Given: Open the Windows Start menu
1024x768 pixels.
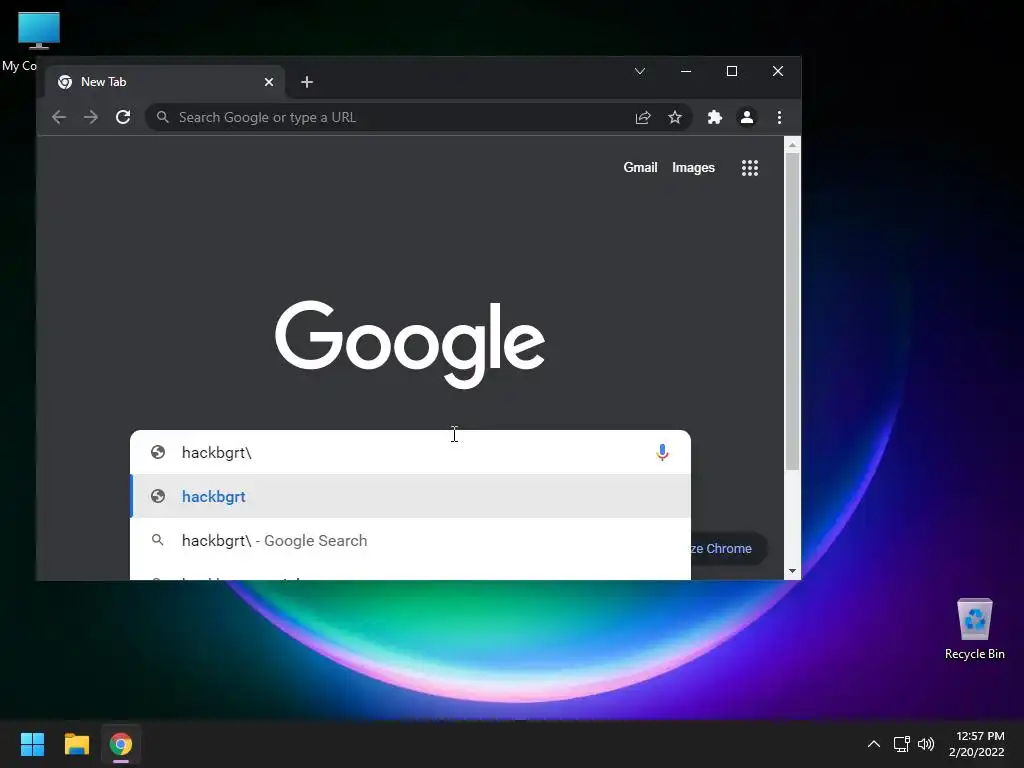Looking at the screenshot, I should 32,744.
